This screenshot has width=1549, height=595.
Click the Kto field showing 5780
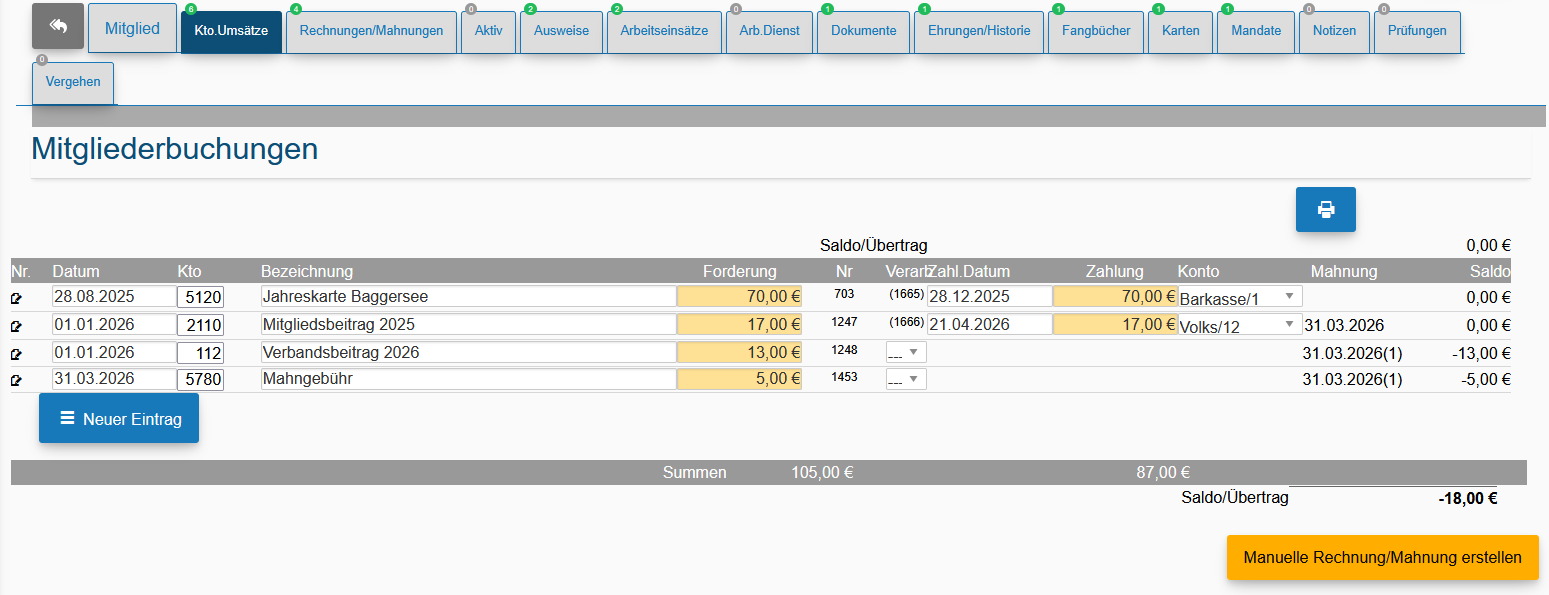click(x=201, y=379)
